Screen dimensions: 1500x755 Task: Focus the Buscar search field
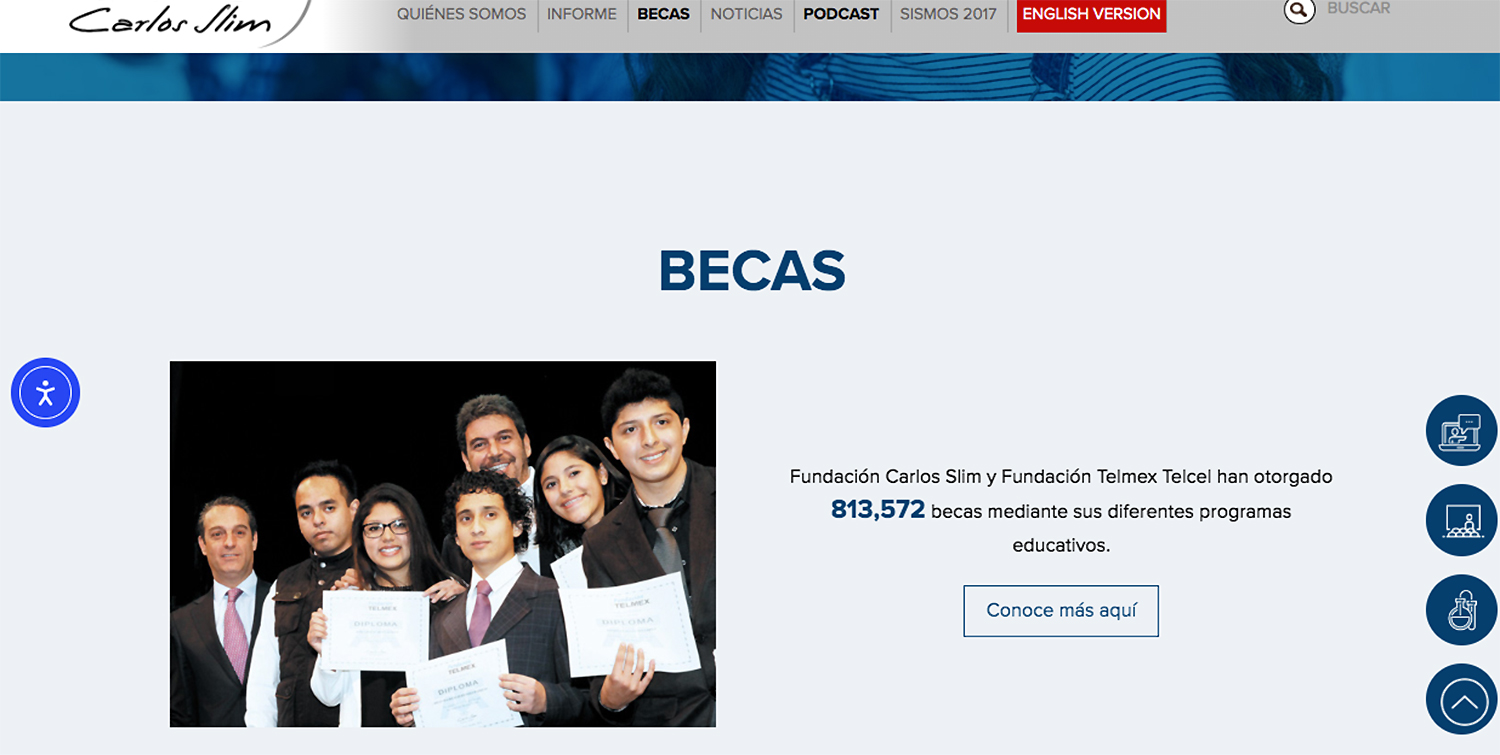point(1358,9)
